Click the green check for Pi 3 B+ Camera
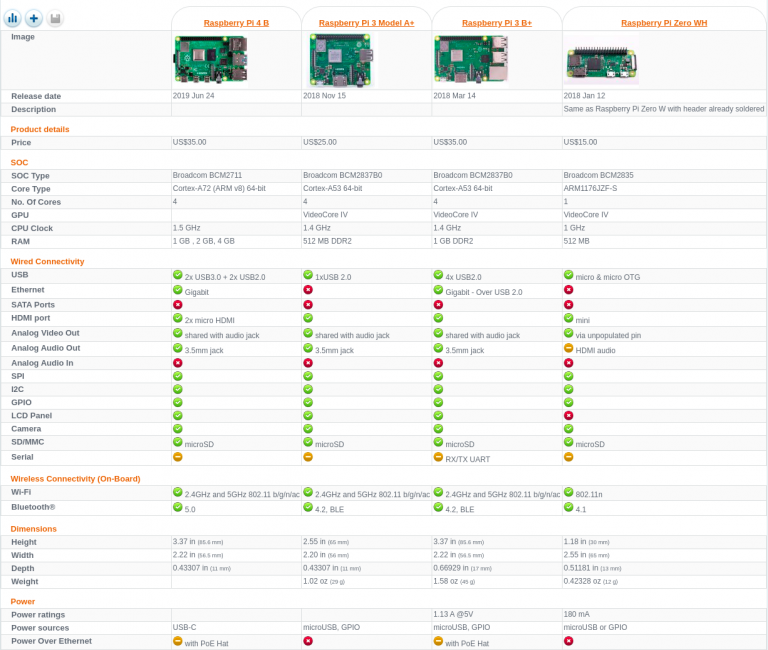The width and height of the screenshot is (768, 650). coord(438,429)
